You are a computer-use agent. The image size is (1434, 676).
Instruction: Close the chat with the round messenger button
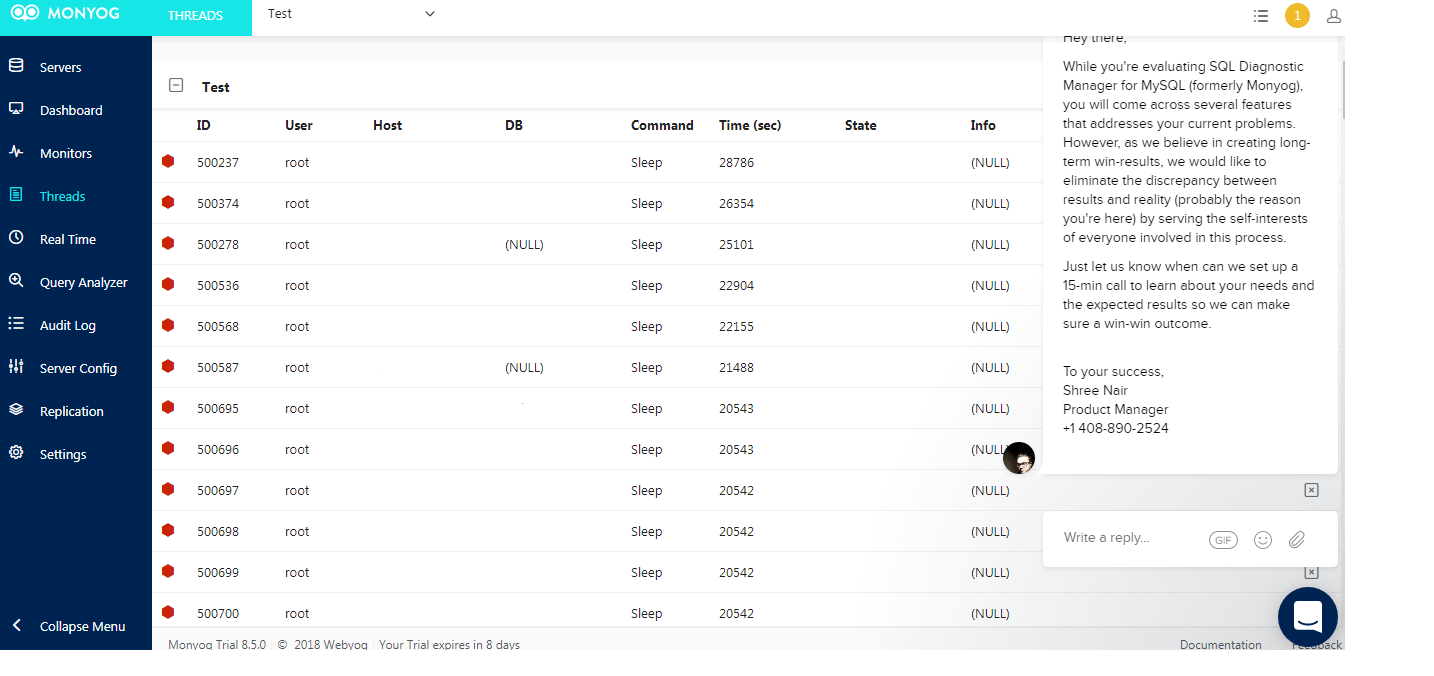(x=1308, y=617)
